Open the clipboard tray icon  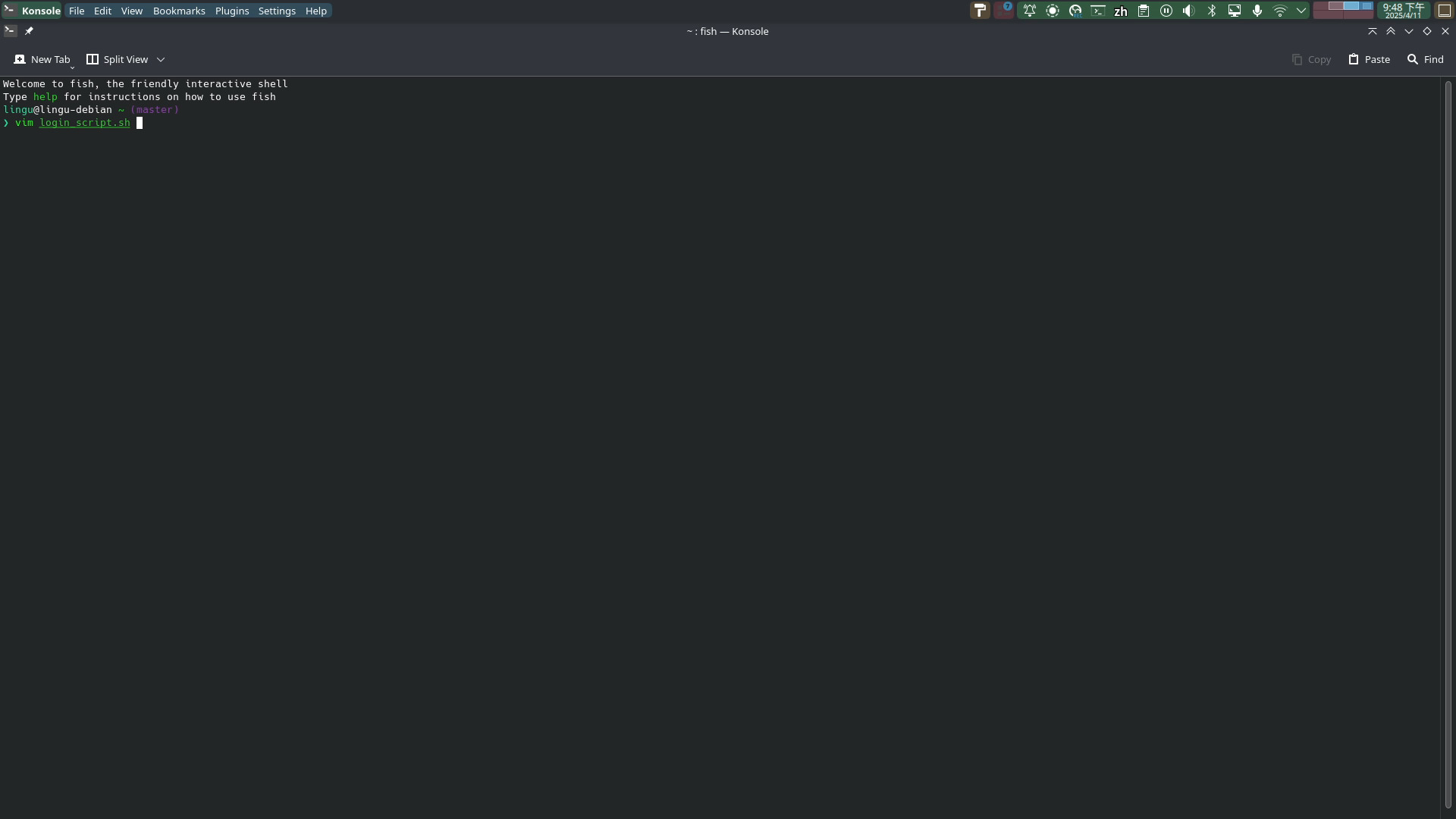(1144, 11)
